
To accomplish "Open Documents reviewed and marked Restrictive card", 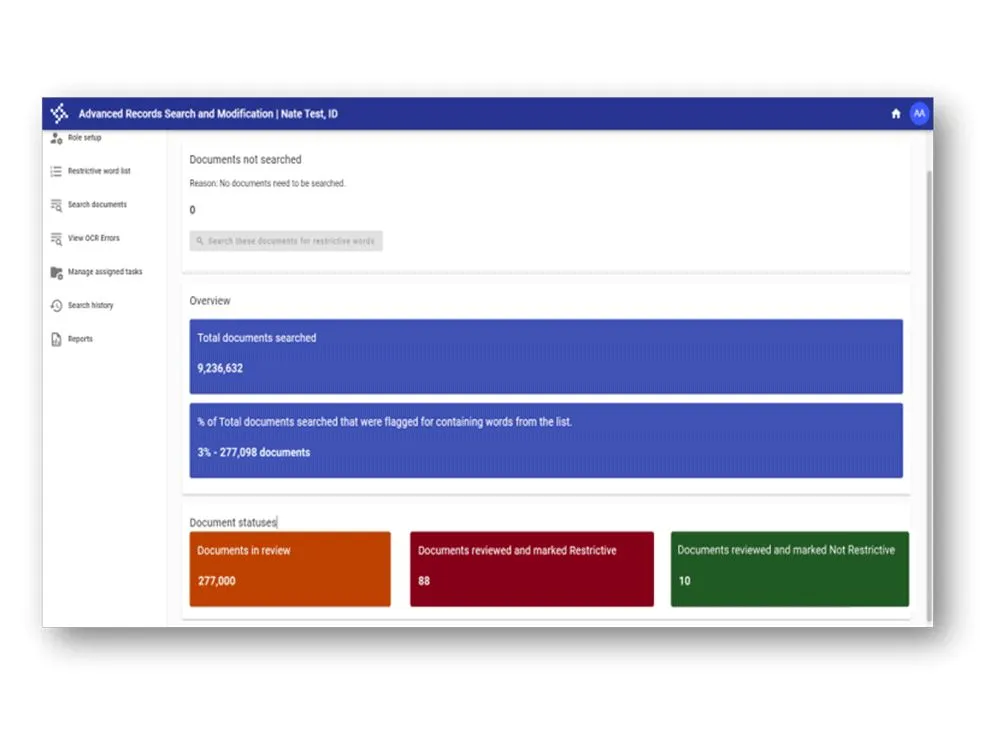I will tap(532, 569).
